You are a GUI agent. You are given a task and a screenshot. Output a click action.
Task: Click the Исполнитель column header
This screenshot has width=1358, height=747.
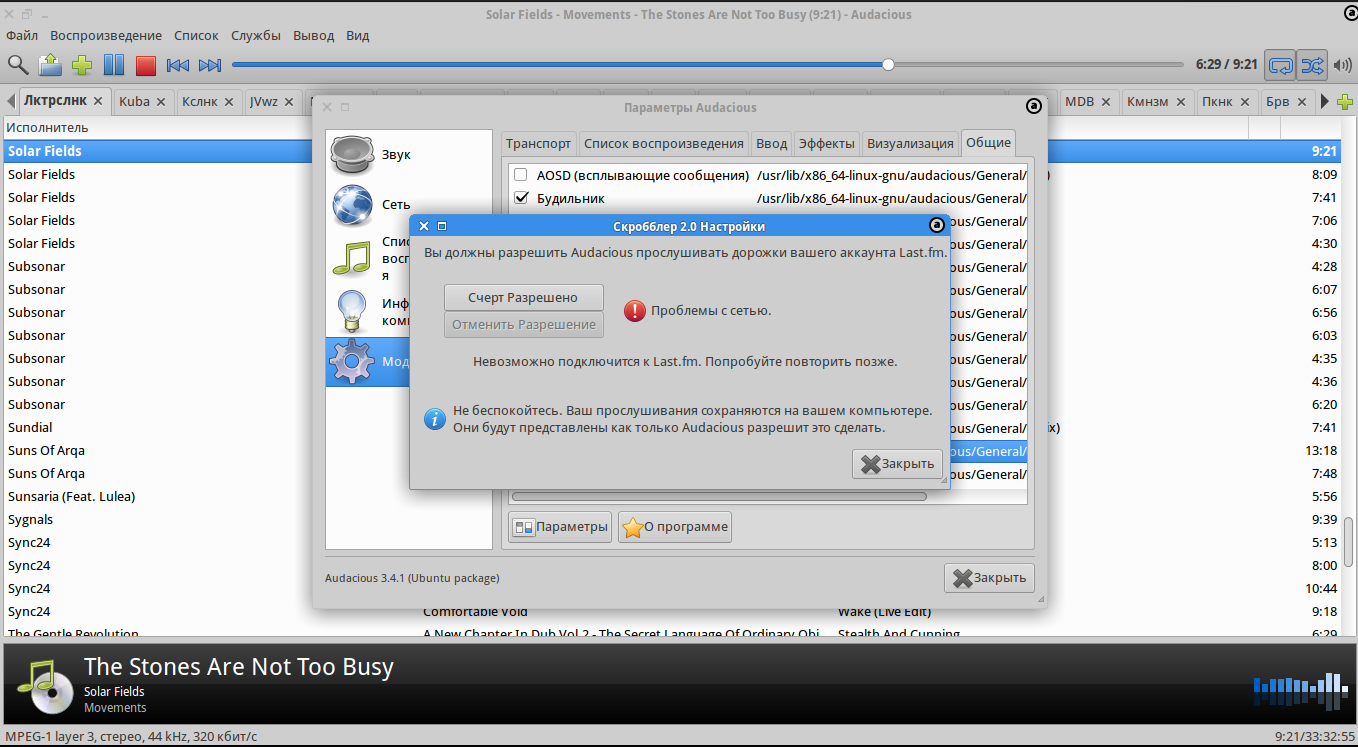point(48,127)
